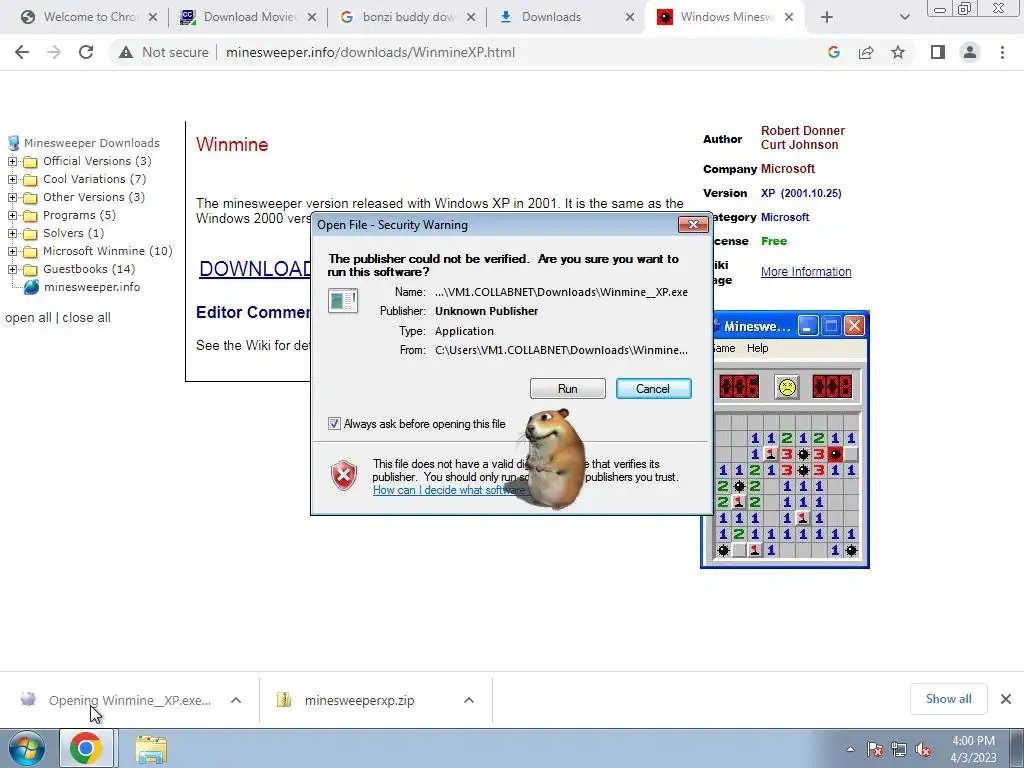This screenshot has height=768, width=1024.
Task: Expand Official Versions (3) folder
Action: [x=12, y=161]
